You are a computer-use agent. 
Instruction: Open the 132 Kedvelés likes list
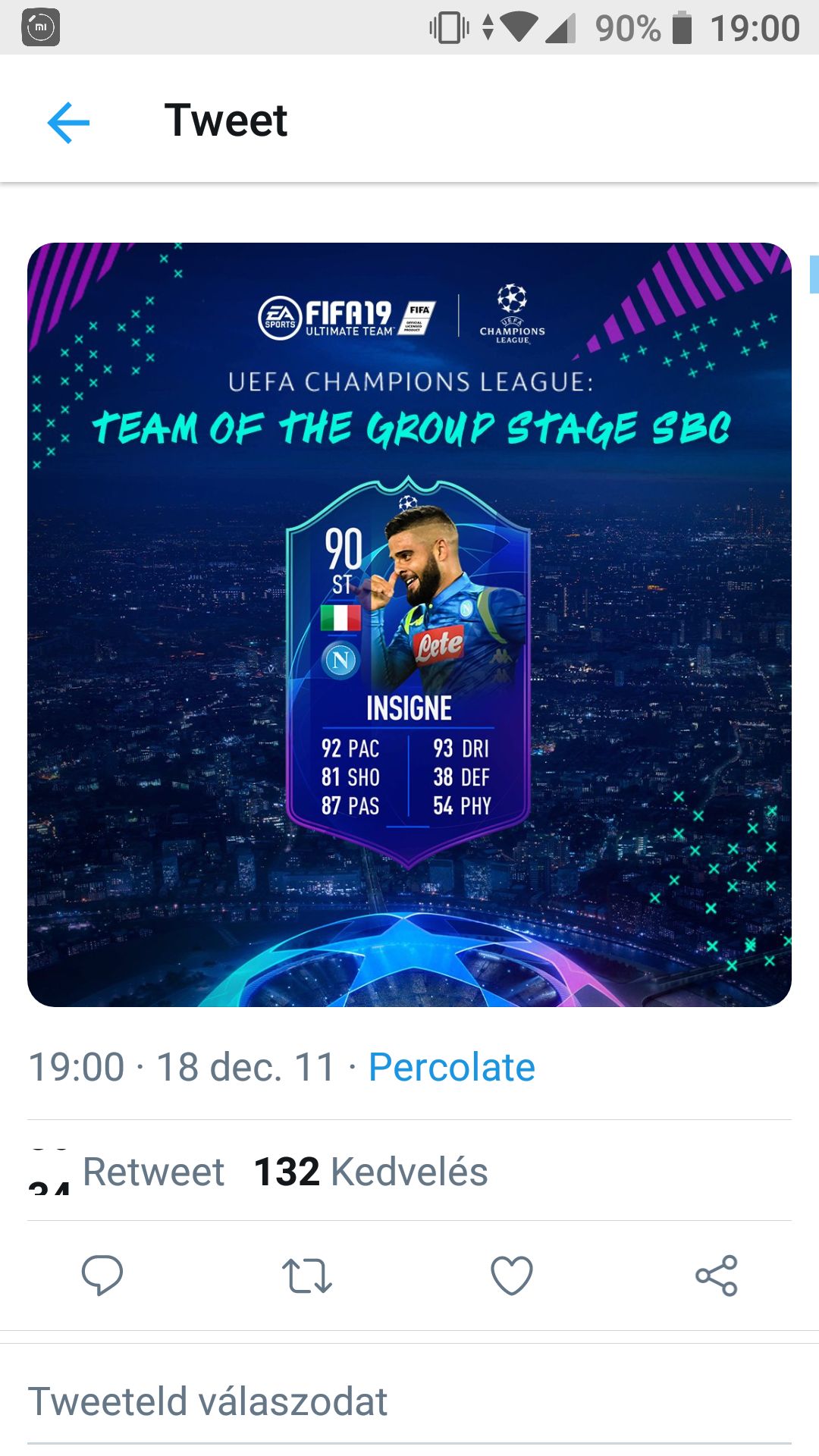371,1172
